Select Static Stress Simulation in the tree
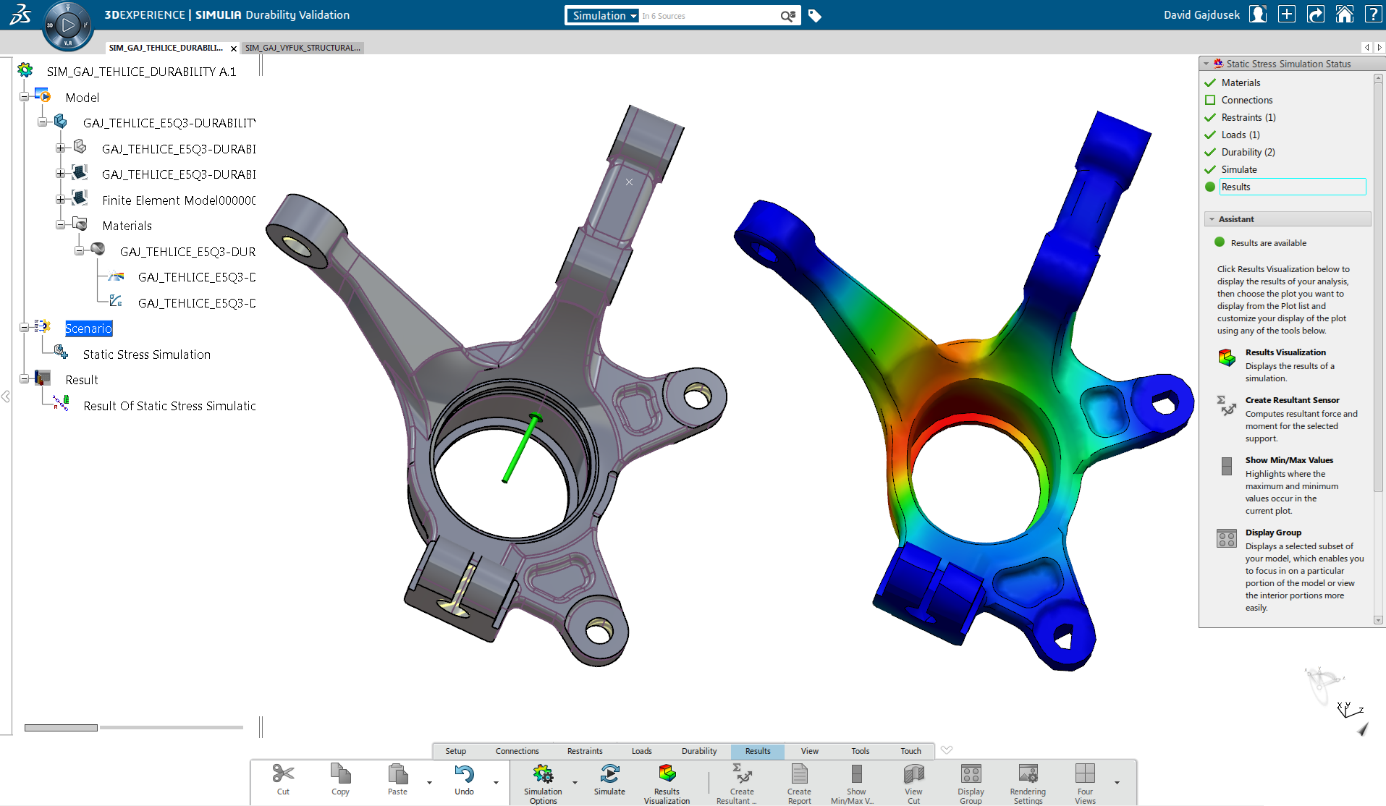Image resolution: width=1386 pixels, height=806 pixels. 147,354
